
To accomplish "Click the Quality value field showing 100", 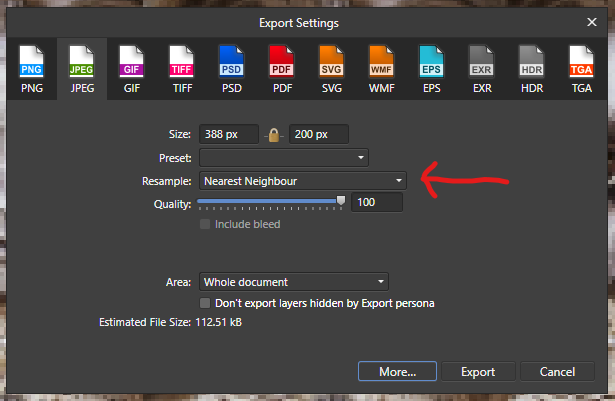I will (377, 202).
